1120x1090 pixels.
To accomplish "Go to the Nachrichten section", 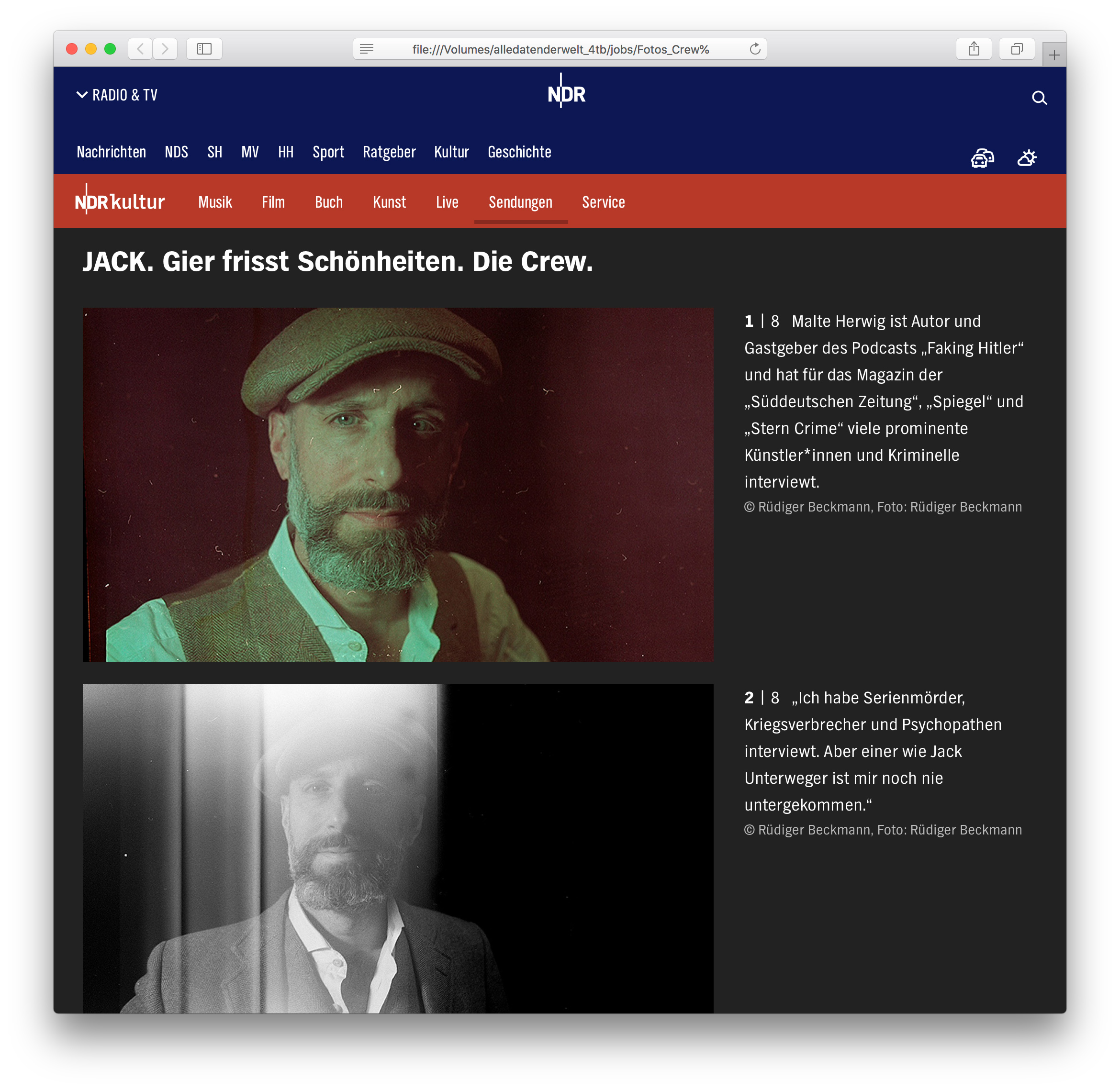I will 111,152.
